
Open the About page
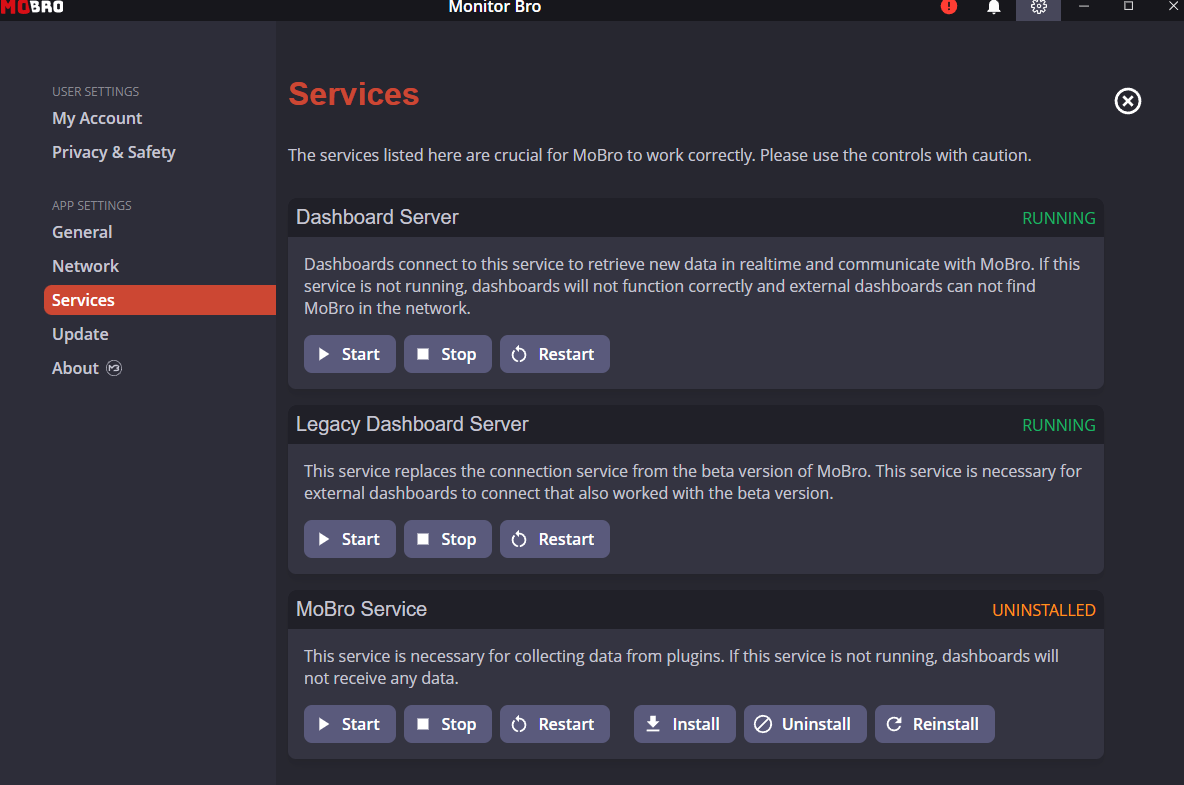(75, 368)
